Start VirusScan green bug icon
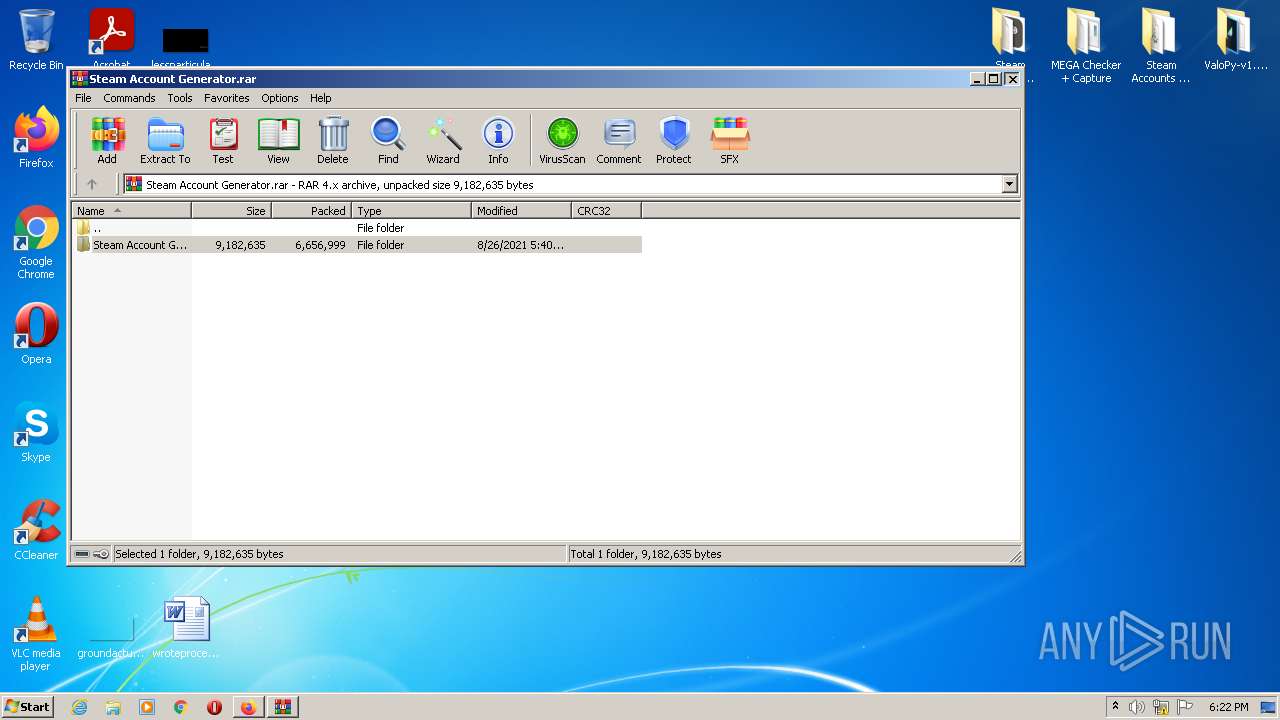Image resolution: width=1280 pixels, height=720 pixels. point(562,141)
